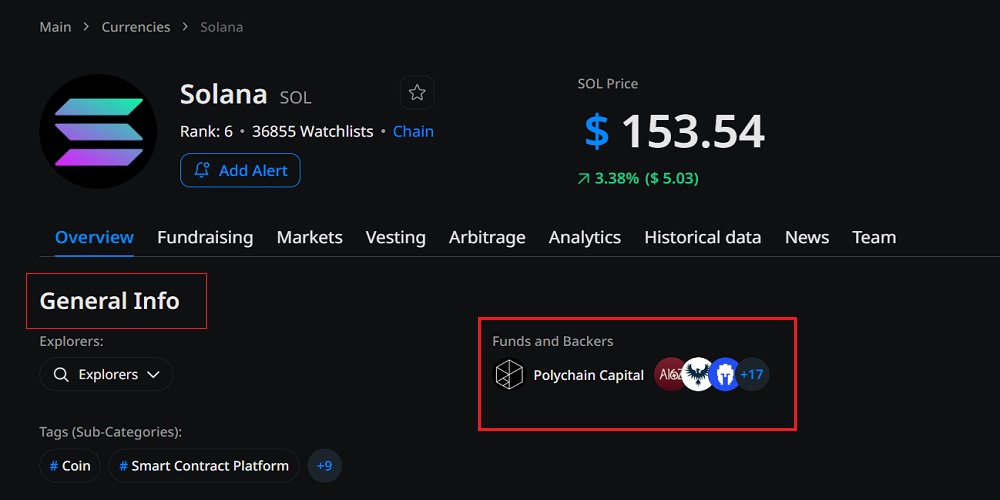Toggle the star watchlist icon
The height and width of the screenshot is (500, 1000).
417,93
